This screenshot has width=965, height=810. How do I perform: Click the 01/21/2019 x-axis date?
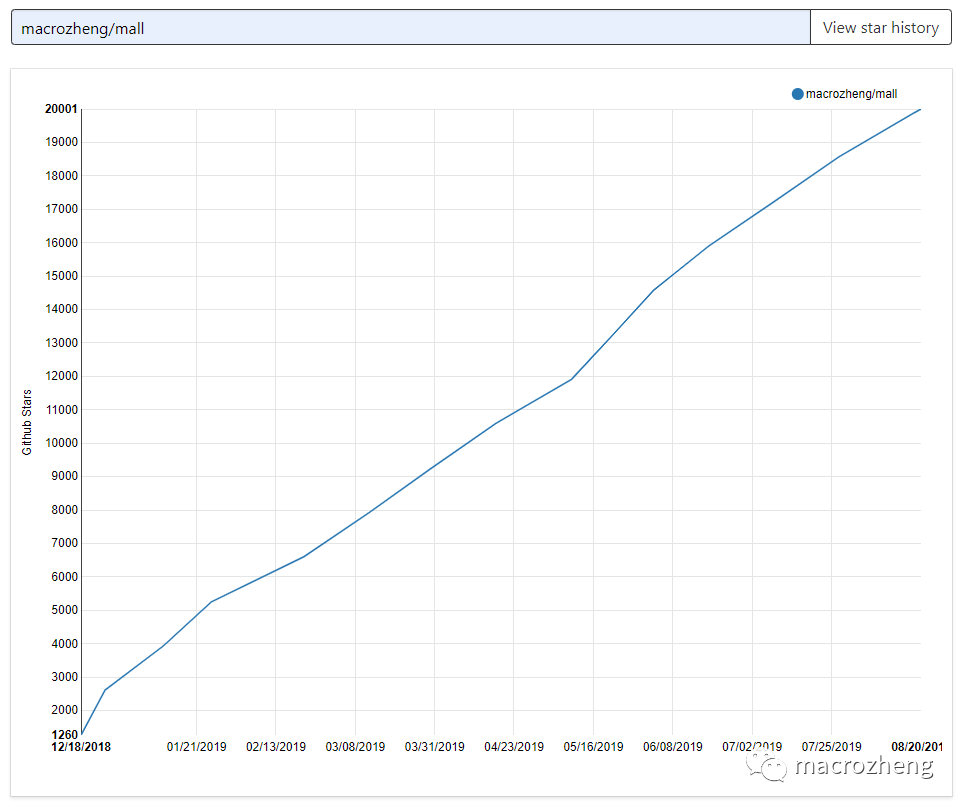point(196,747)
